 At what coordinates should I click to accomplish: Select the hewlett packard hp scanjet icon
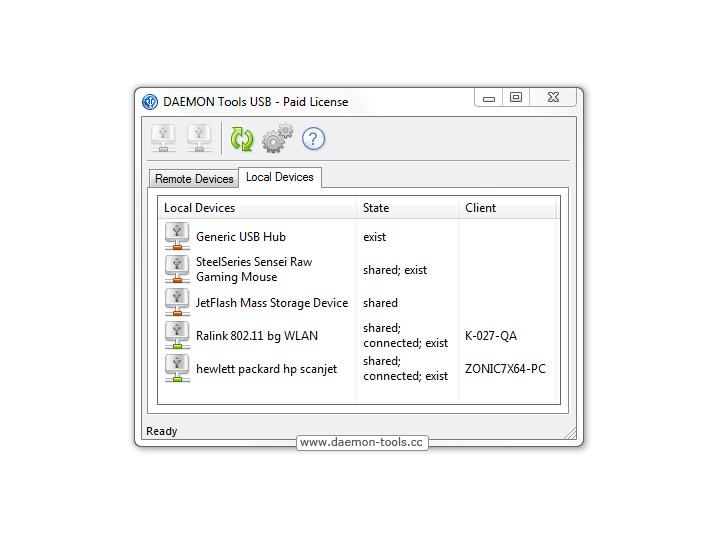(x=177, y=368)
